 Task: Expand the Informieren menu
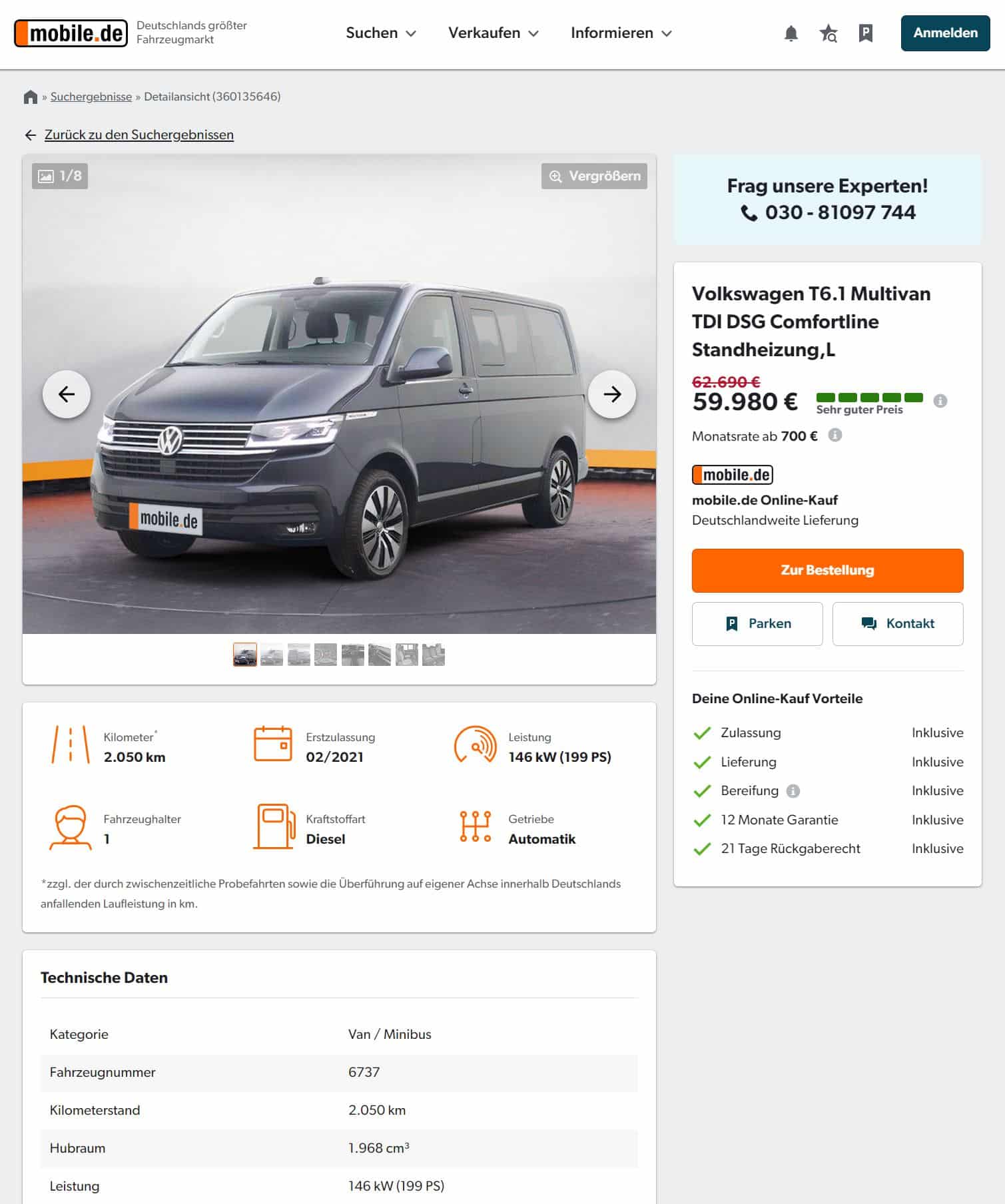pyautogui.click(x=621, y=33)
